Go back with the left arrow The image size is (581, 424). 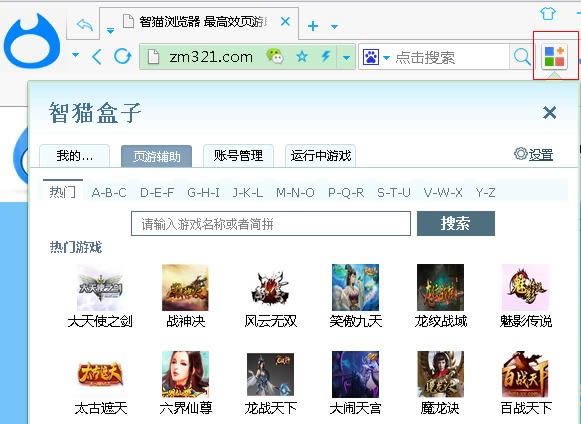pos(97,57)
